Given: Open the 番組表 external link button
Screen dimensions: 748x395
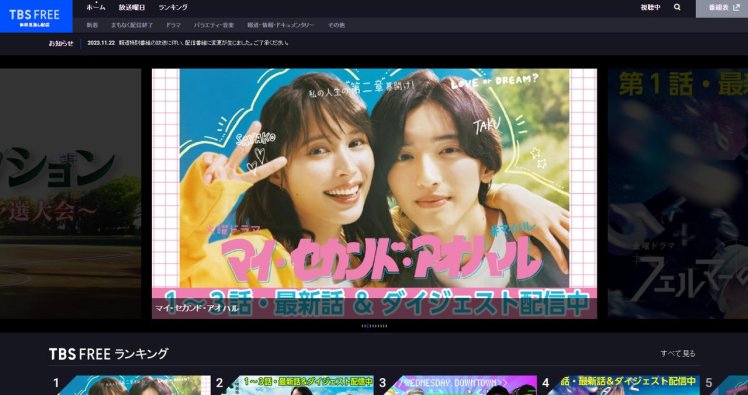Looking at the screenshot, I should click(722, 8).
